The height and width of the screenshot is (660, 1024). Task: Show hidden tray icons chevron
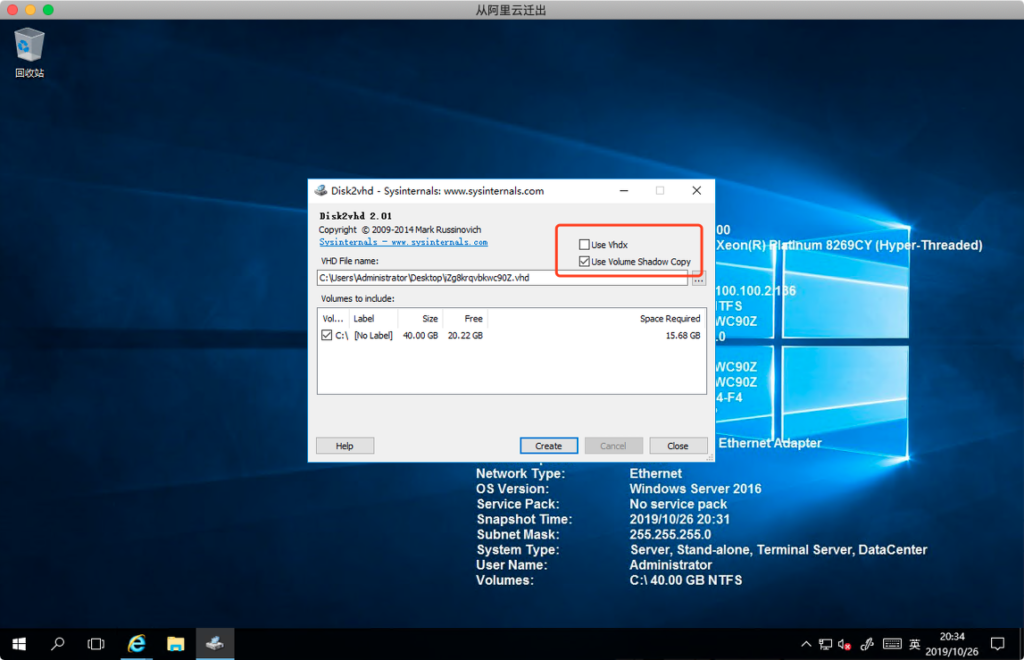[x=806, y=643]
